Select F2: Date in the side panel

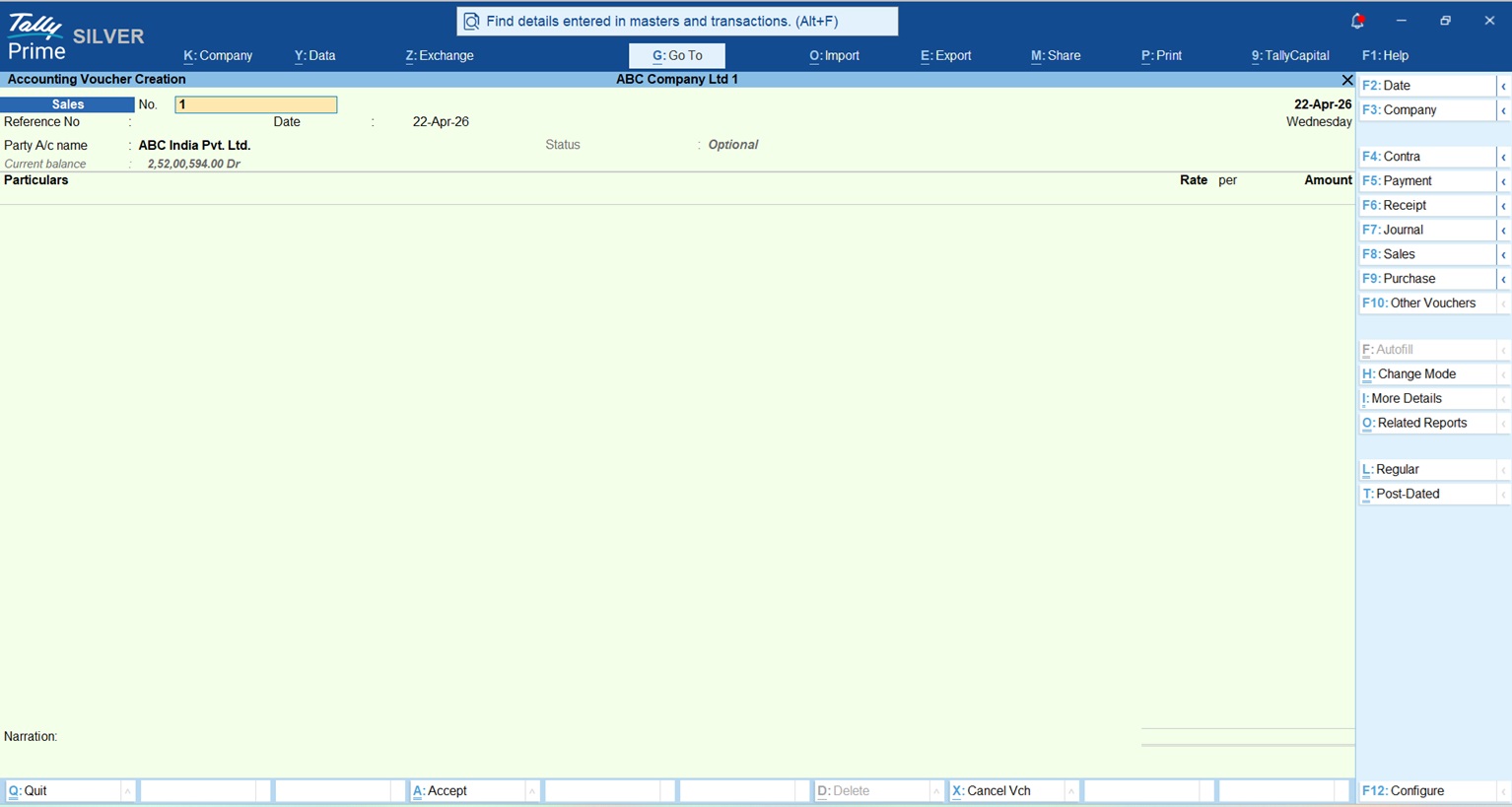pos(1427,86)
